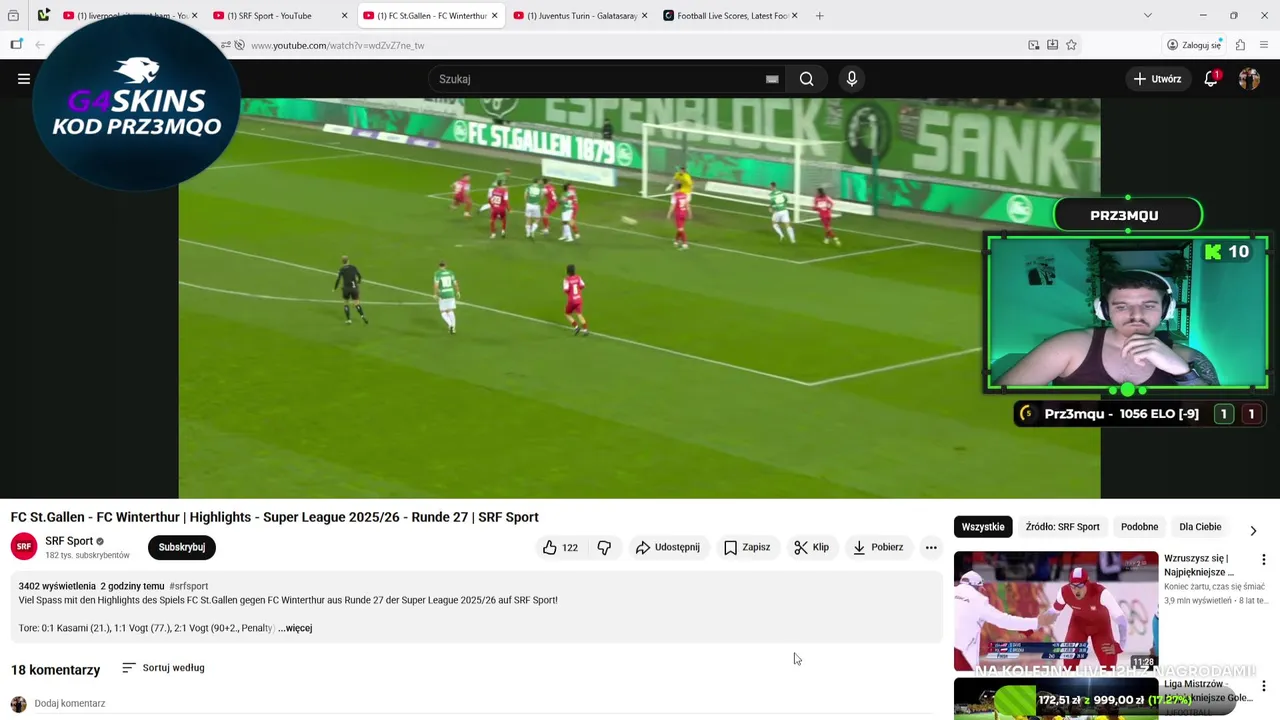
Task: Open the browser main menu icon
Action: 1265,45
